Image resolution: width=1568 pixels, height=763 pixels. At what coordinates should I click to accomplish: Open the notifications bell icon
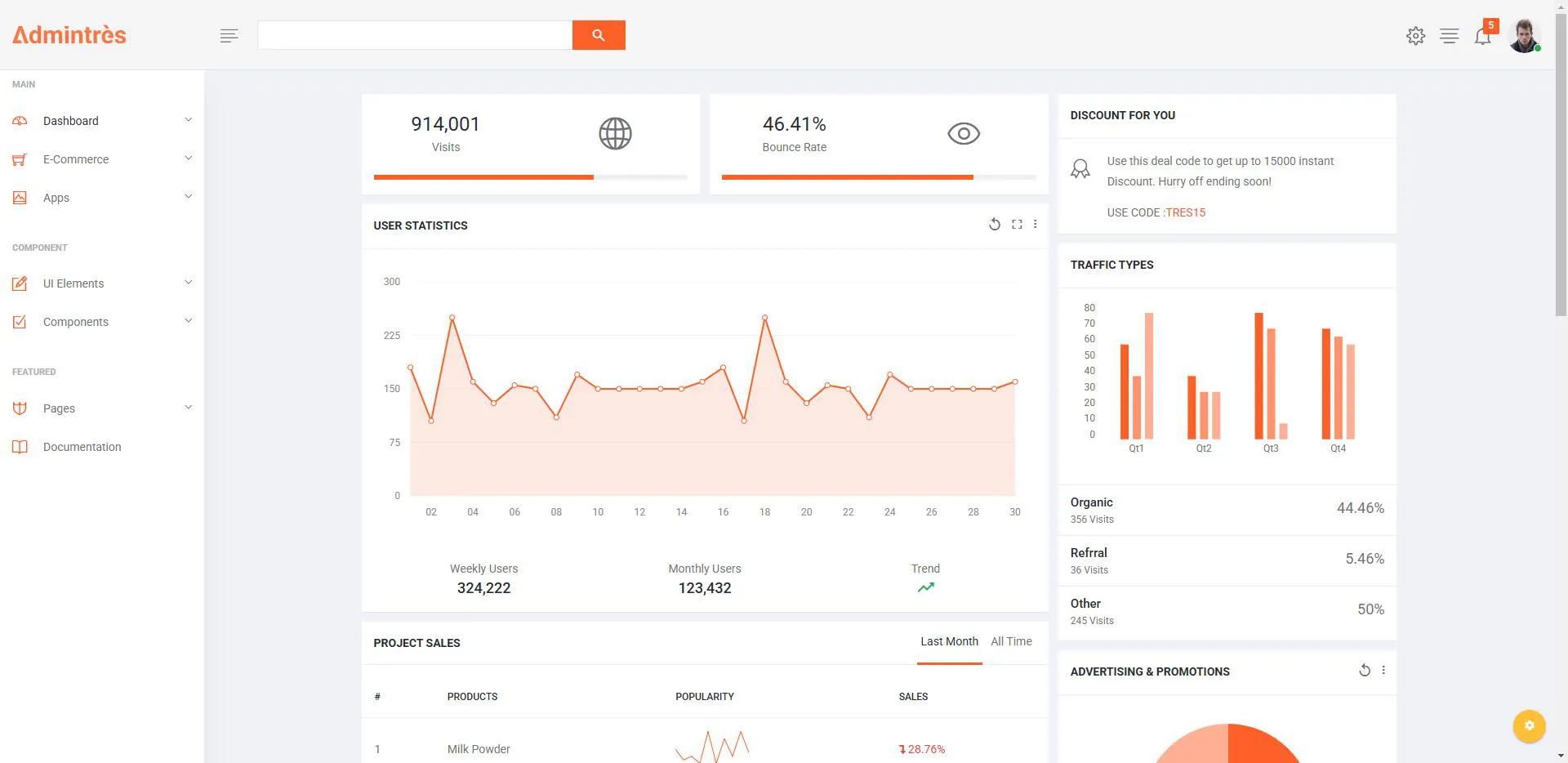1482,36
